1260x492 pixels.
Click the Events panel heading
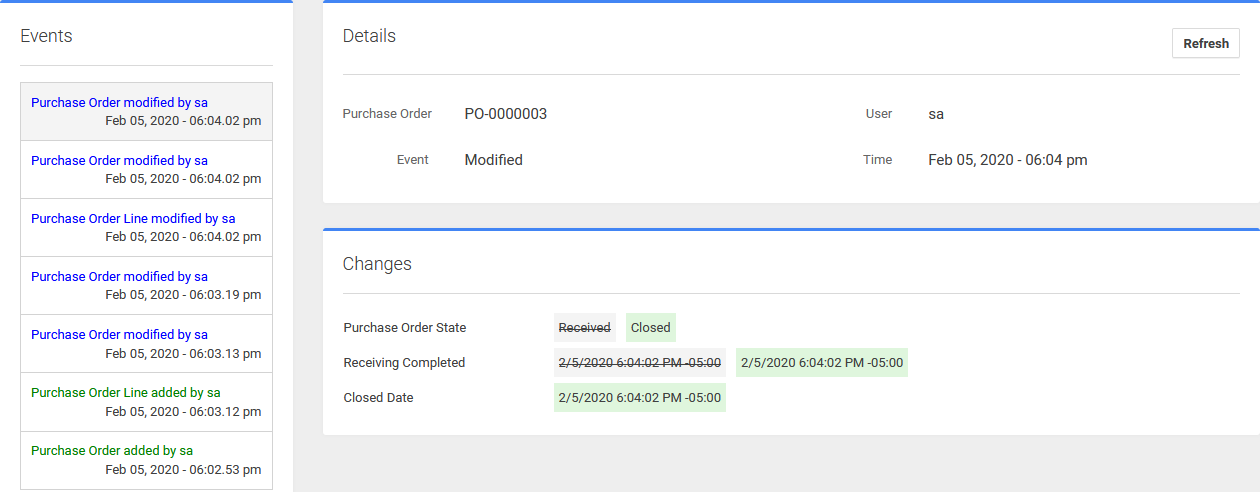tap(46, 36)
